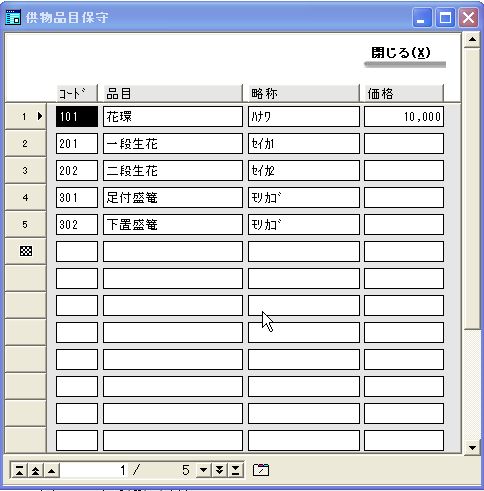This screenshot has width=484, height=491.
Task: Click the new record icon in navigation bar
Action: [261, 470]
